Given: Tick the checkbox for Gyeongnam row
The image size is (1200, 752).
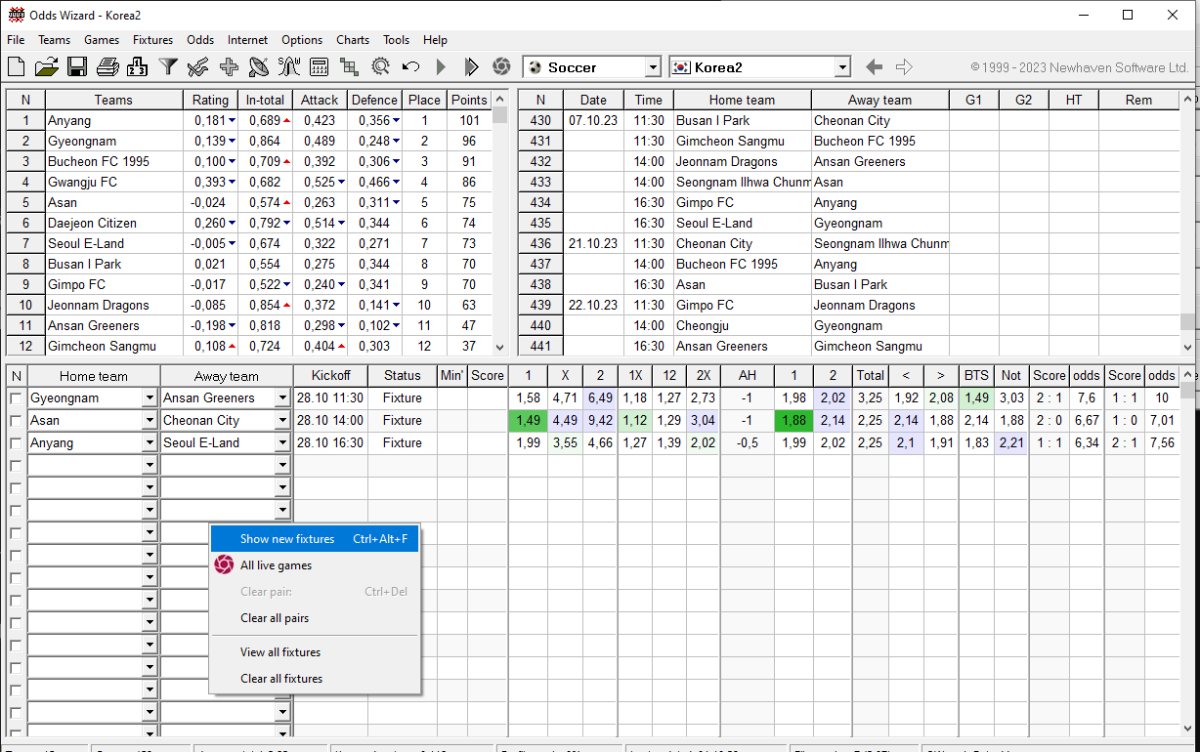Looking at the screenshot, I should click(x=15, y=398).
